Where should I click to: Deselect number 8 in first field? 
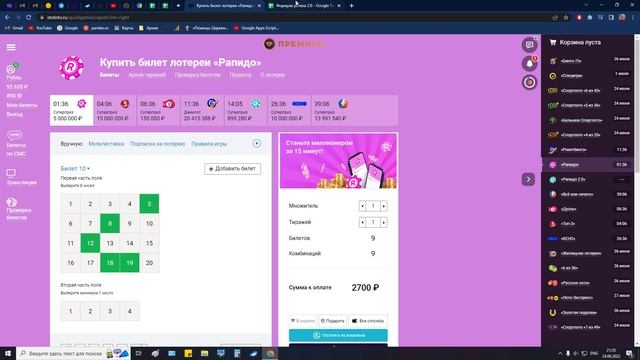[x=110, y=223]
